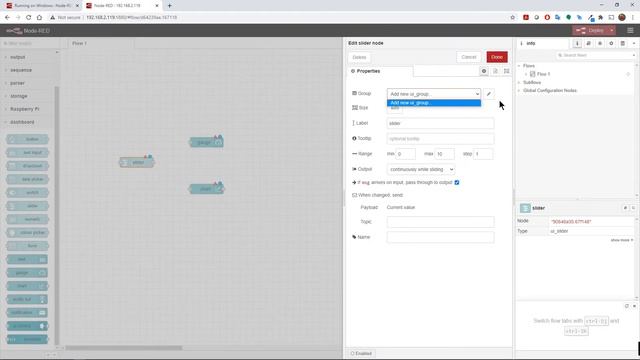The image size is (640, 360).
Task: Click the Name input field
Action: pyautogui.click(x=440, y=237)
